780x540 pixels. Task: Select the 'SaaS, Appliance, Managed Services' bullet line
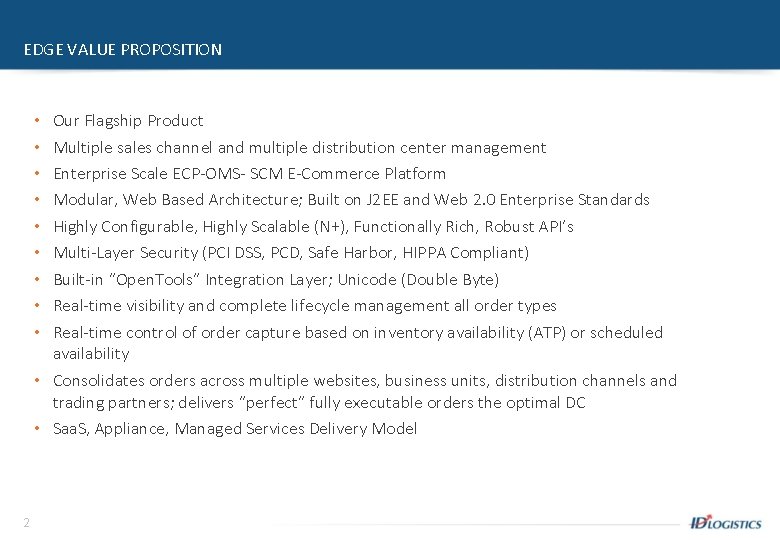(x=235, y=429)
